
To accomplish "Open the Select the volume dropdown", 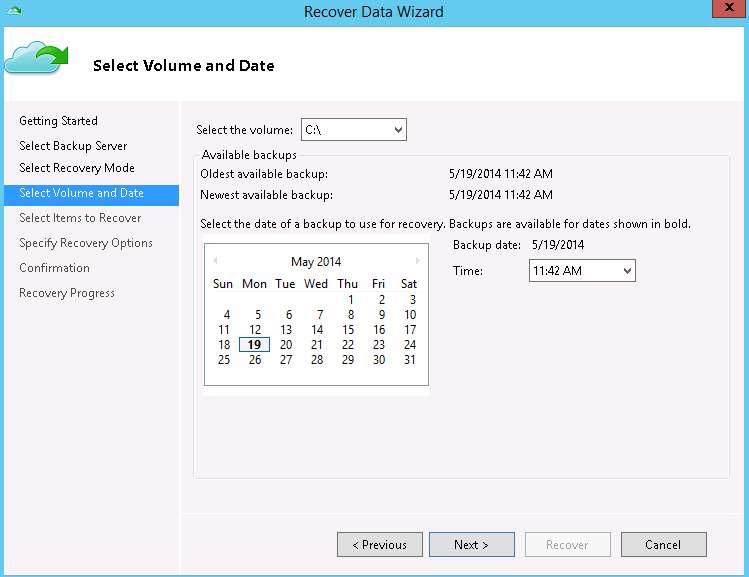I will [x=353, y=129].
